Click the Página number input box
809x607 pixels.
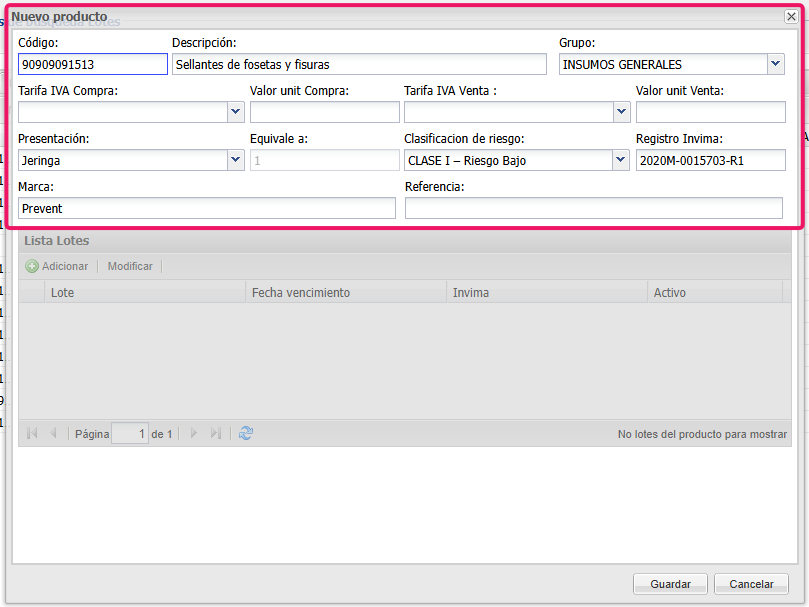point(130,434)
